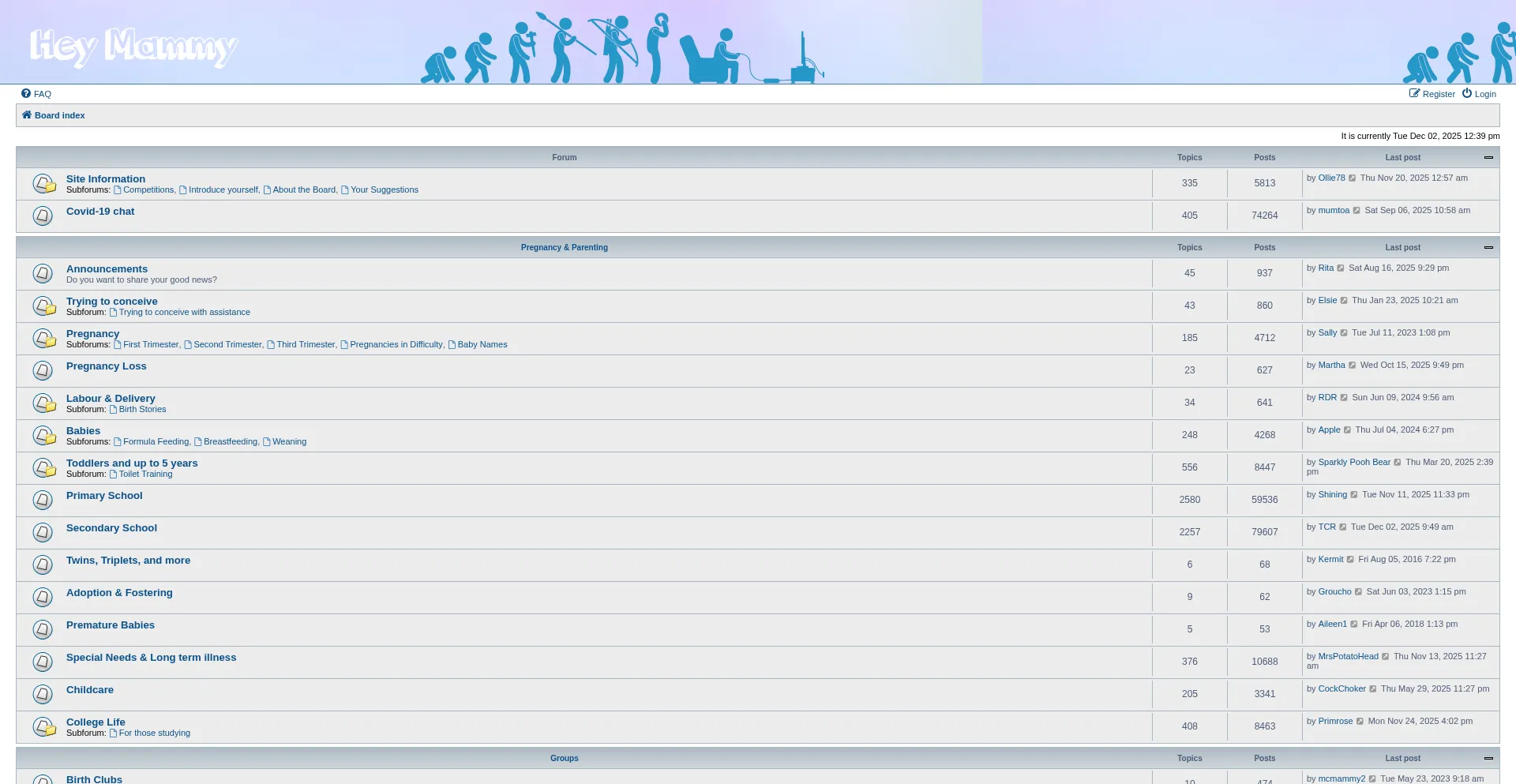Open the Baby Names subforum
This screenshot has width=1516, height=784.
click(x=482, y=345)
